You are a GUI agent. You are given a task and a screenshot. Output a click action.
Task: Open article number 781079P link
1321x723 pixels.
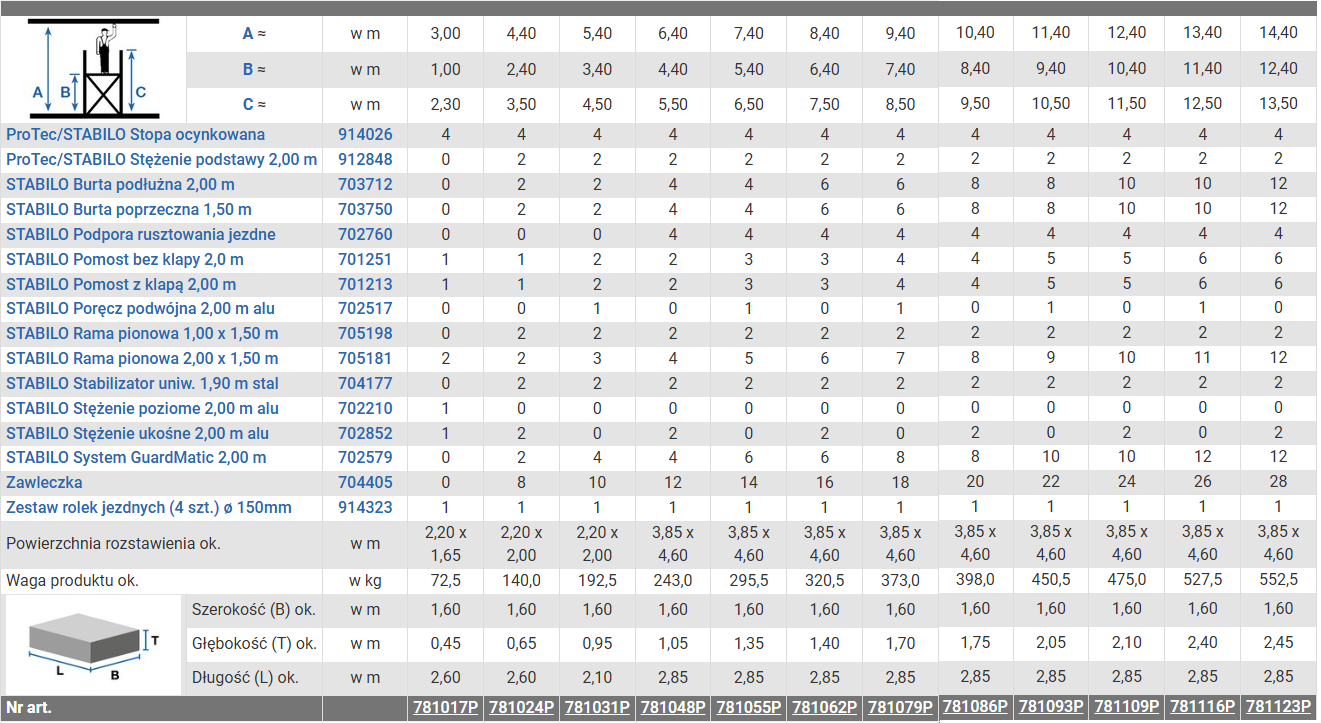point(901,708)
